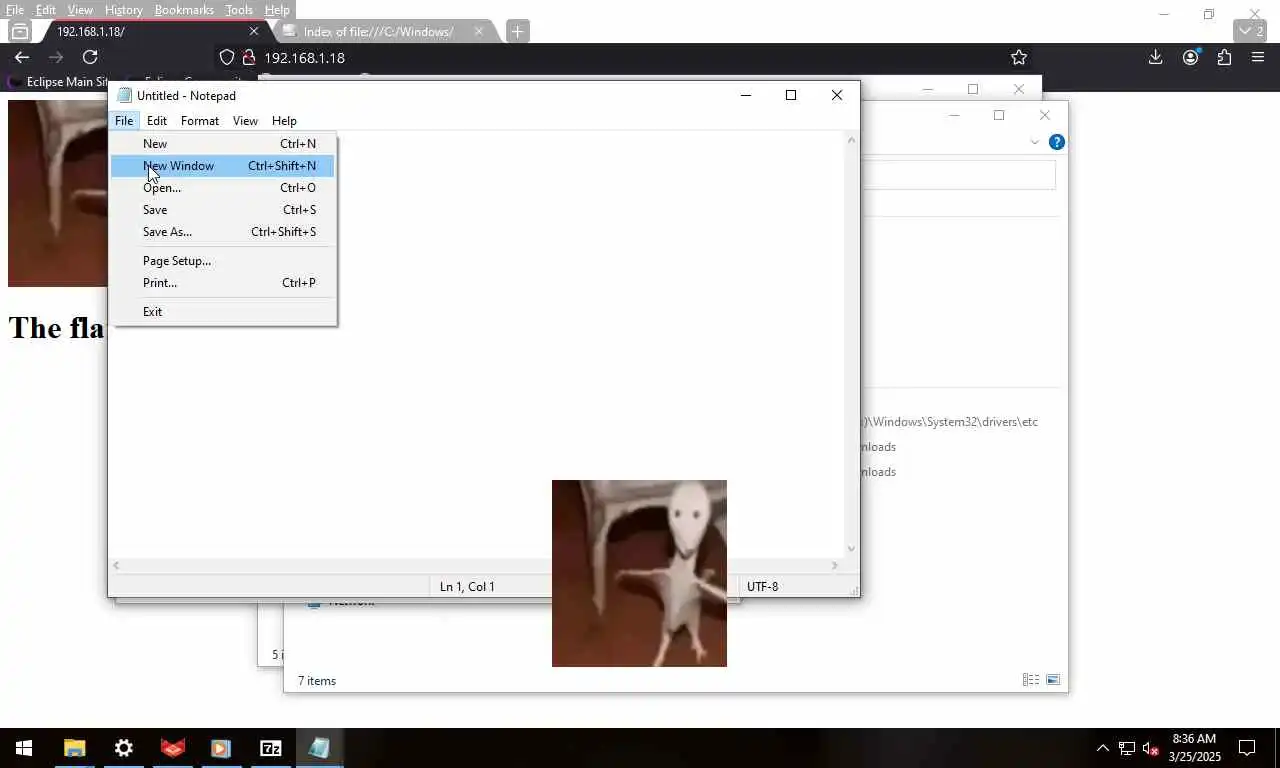Go back with Firefox back arrow
This screenshot has width=1280, height=768.
[22, 58]
